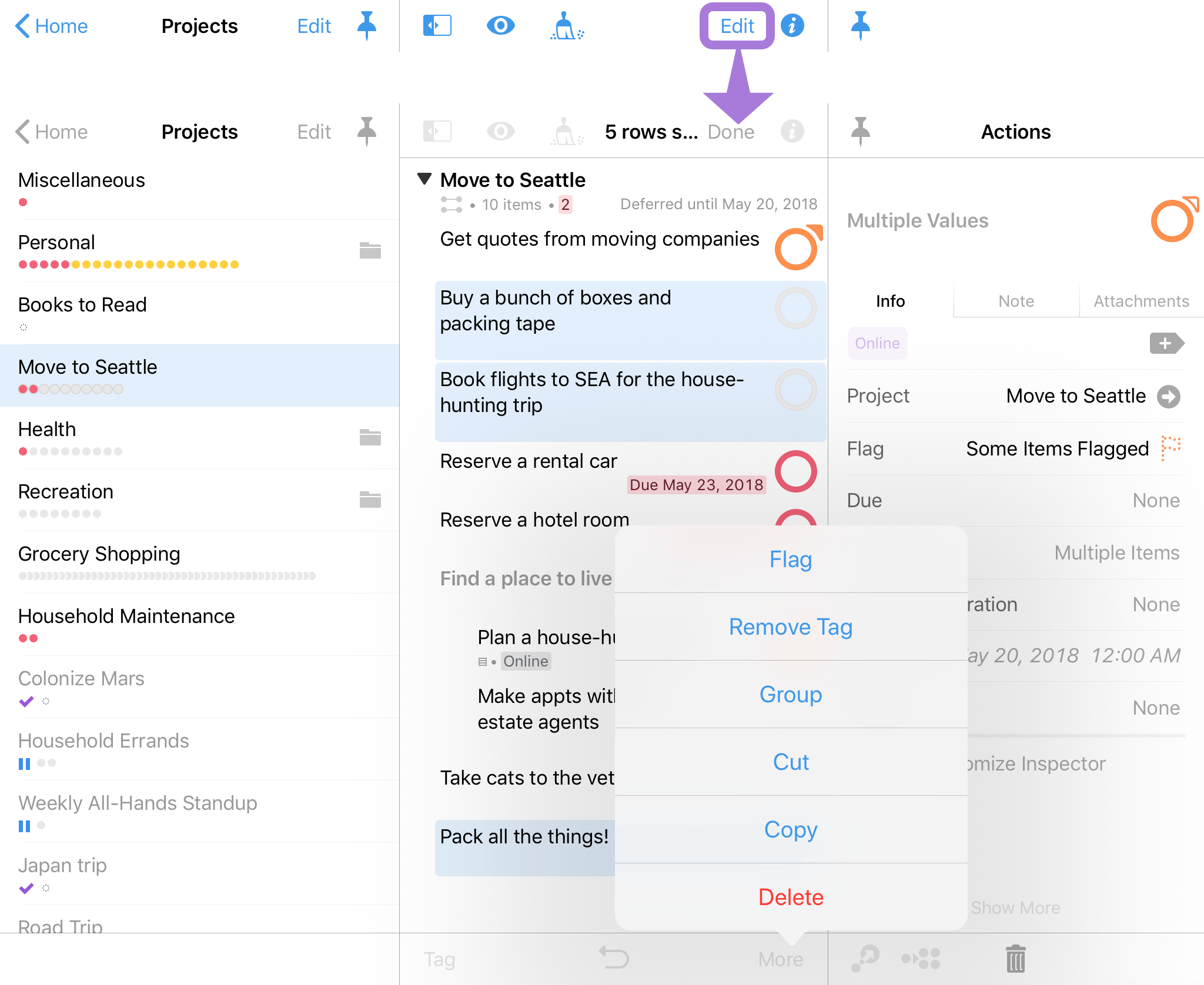1204x985 pixels.
Task: Select Move to Seattle in sidebar
Action: [x=200, y=376]
